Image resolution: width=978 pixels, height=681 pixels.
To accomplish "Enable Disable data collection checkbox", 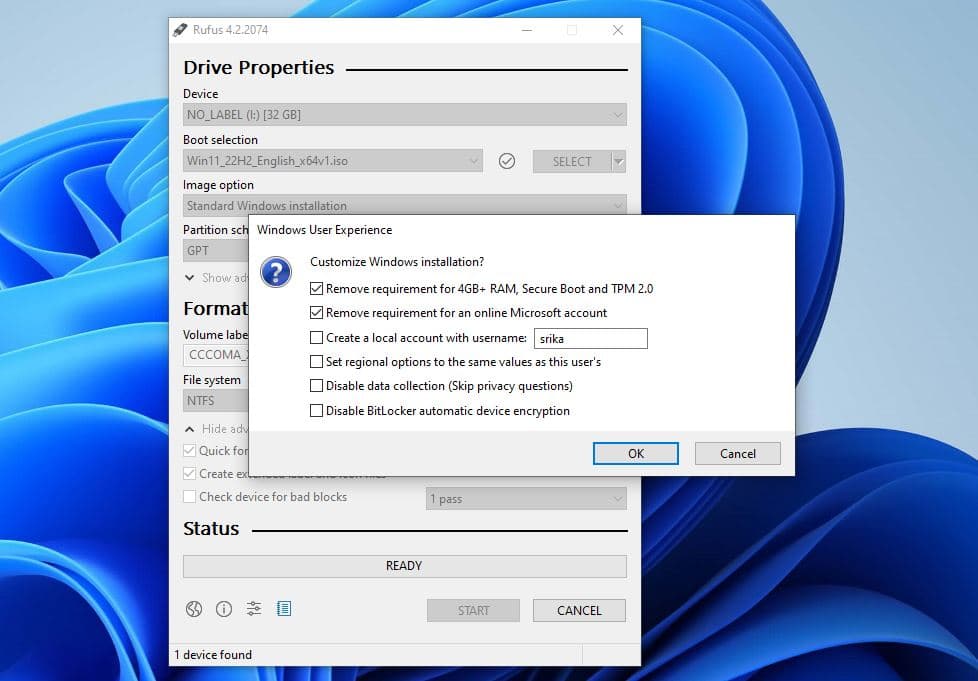I will coord(317,386).
